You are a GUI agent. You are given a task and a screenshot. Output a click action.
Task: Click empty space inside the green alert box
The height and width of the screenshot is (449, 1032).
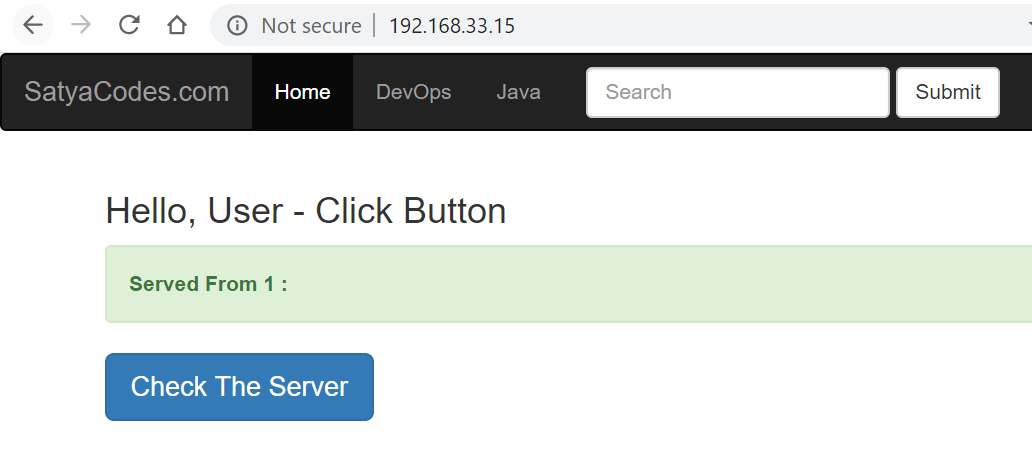point(650,284)
